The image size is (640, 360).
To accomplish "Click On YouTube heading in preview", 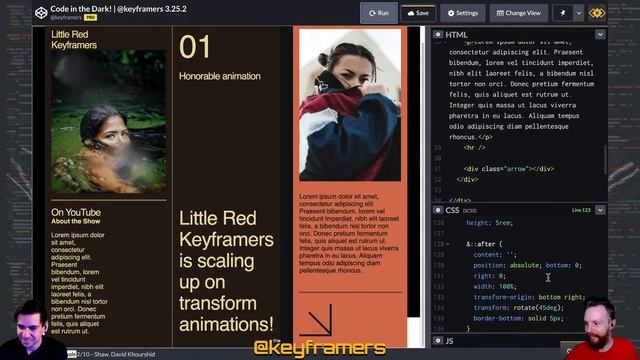I will point(76,212).
